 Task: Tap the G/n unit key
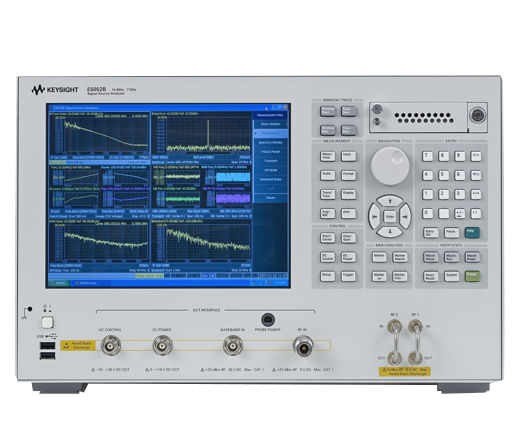(476, 156)
